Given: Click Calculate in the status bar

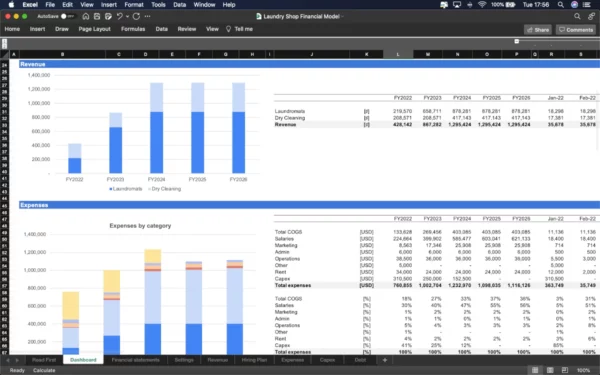Looking at the screenshot, I should tap(44, 370).
